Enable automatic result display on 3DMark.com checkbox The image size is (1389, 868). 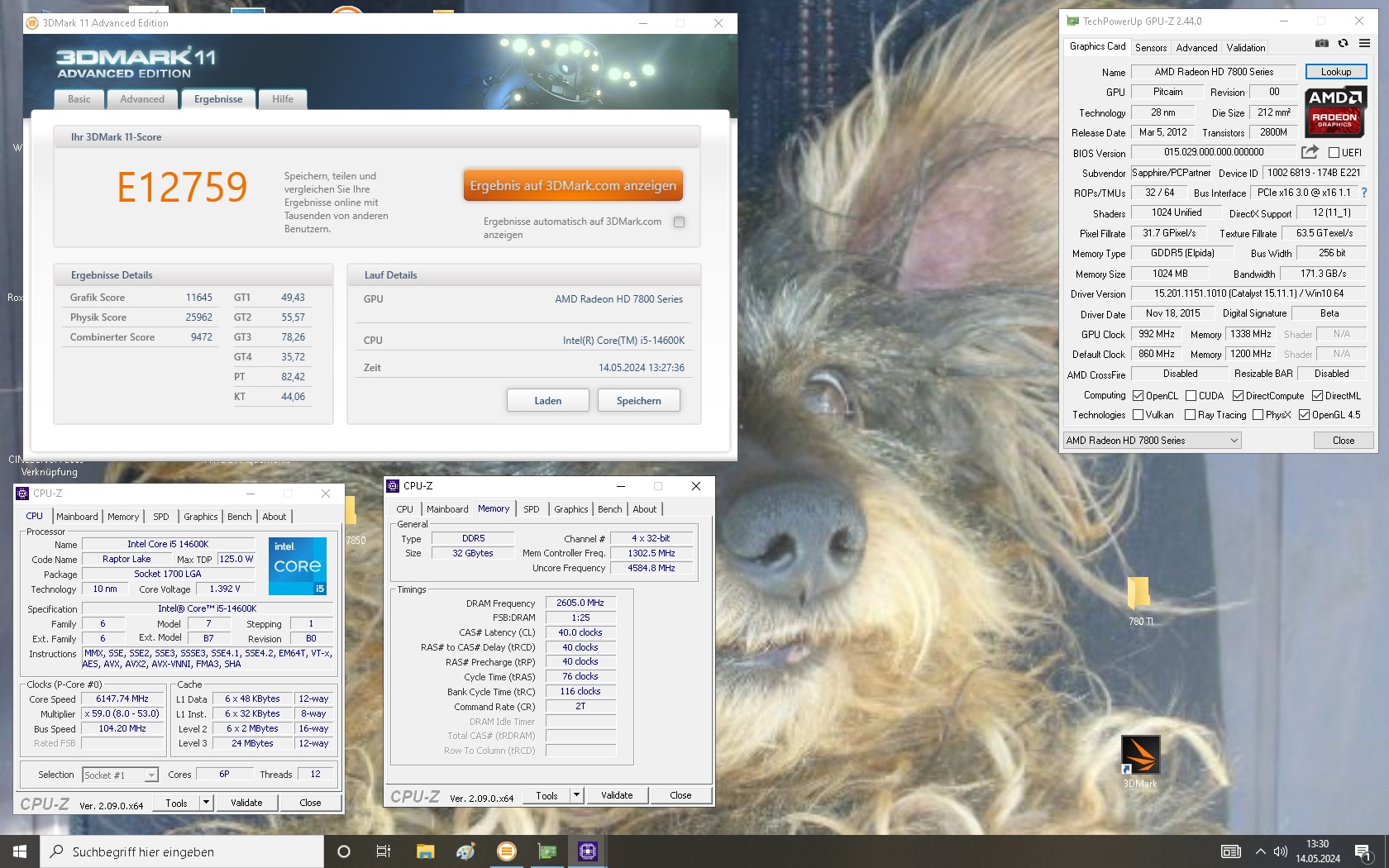[x=679, y=222]
